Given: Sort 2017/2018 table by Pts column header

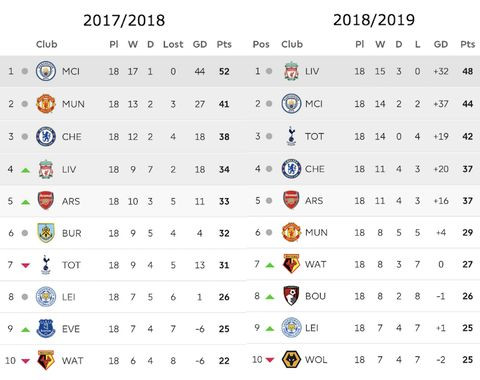Looking at the screenshot, I should coord(224,44).
